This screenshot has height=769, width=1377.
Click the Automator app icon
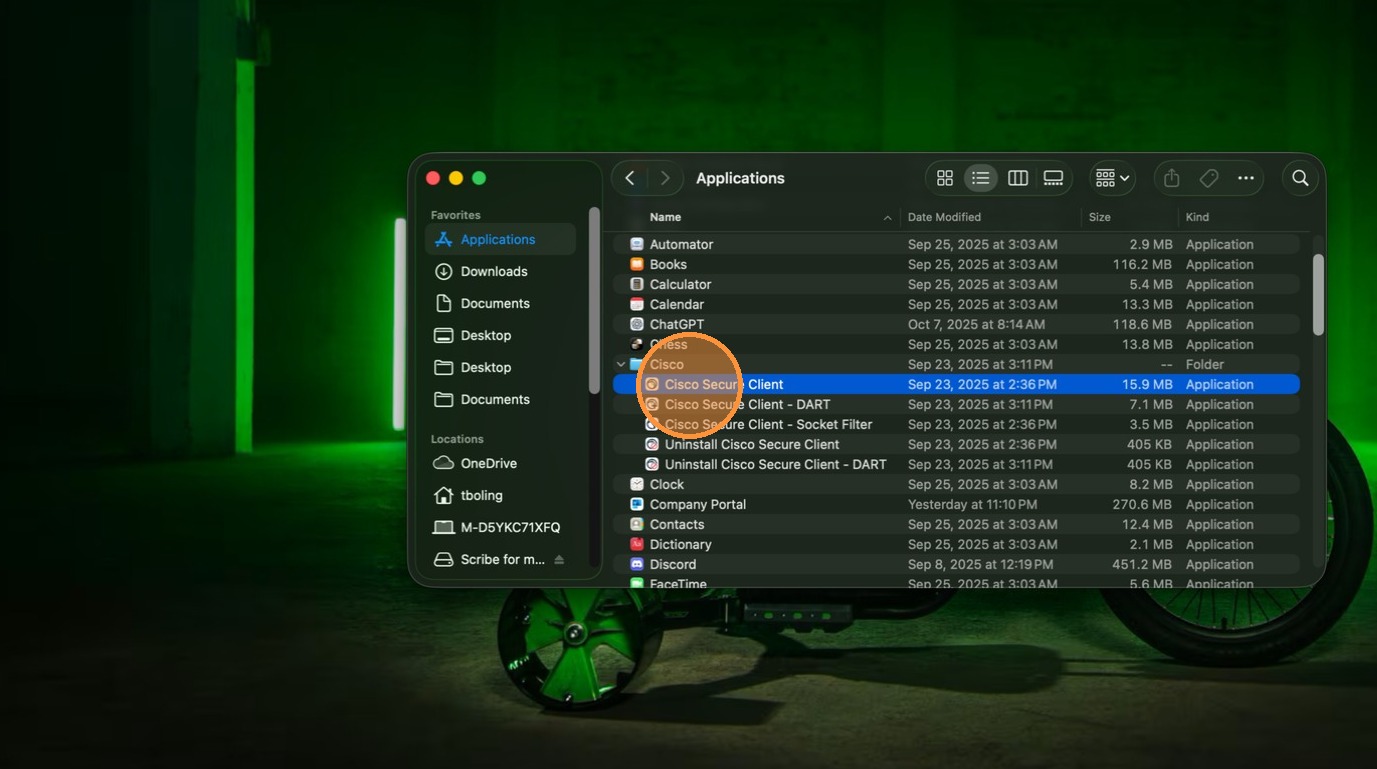pos(637,244)
